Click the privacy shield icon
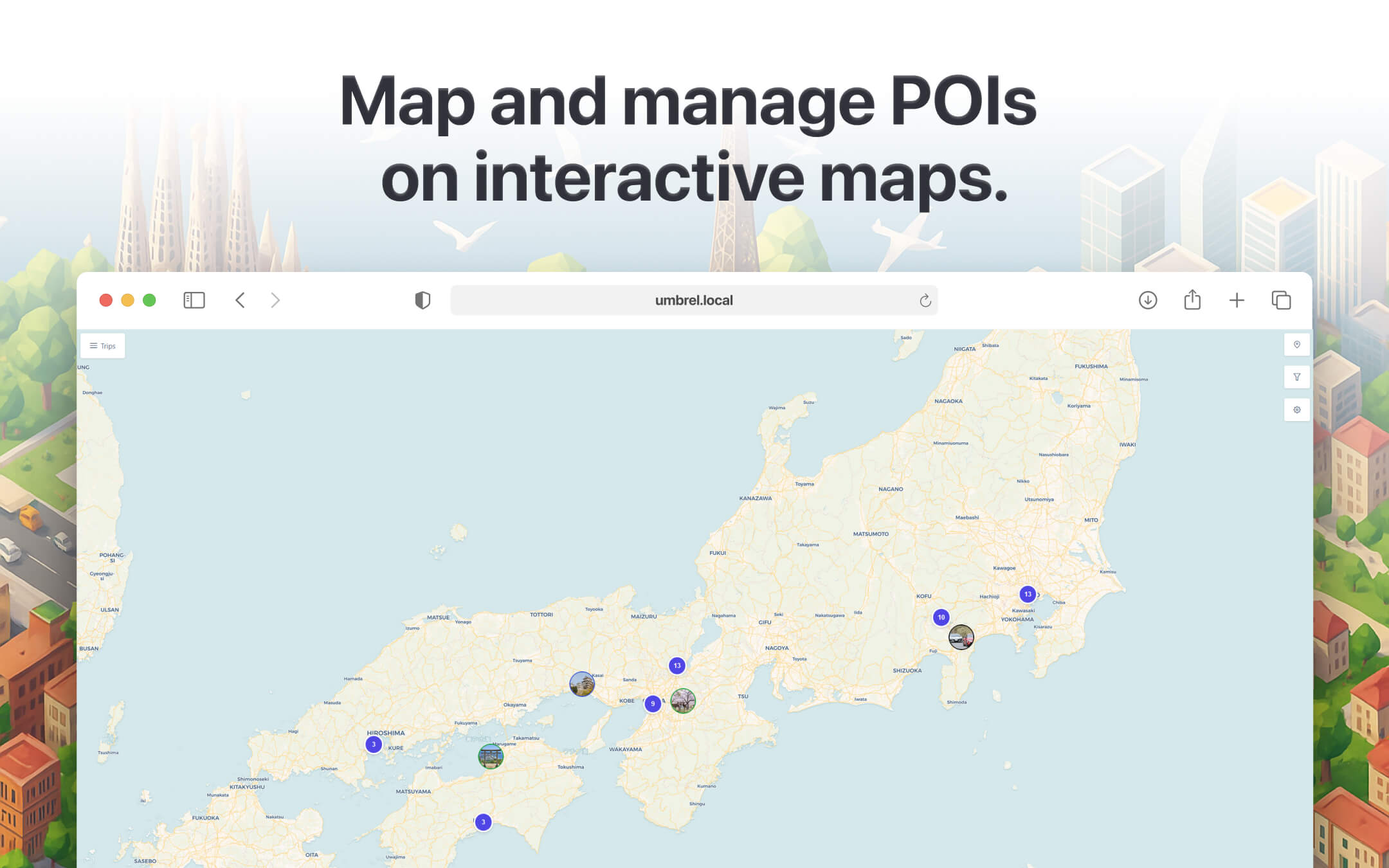Screen dimensions: 1389x868 pos(422,300)
